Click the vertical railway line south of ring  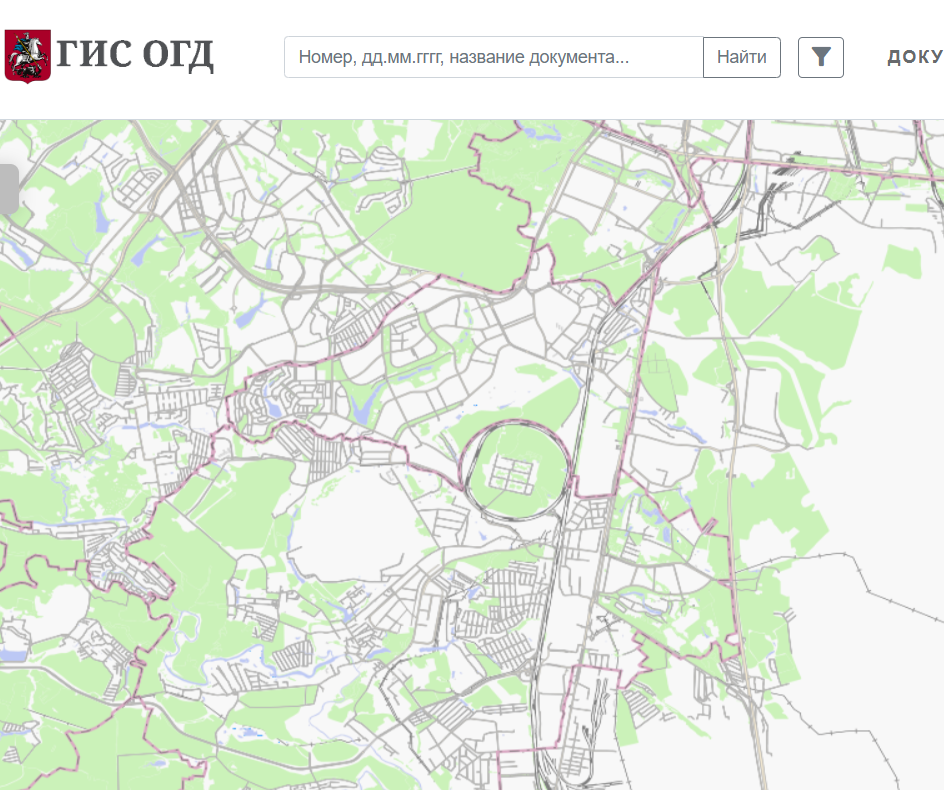[548, 620]
